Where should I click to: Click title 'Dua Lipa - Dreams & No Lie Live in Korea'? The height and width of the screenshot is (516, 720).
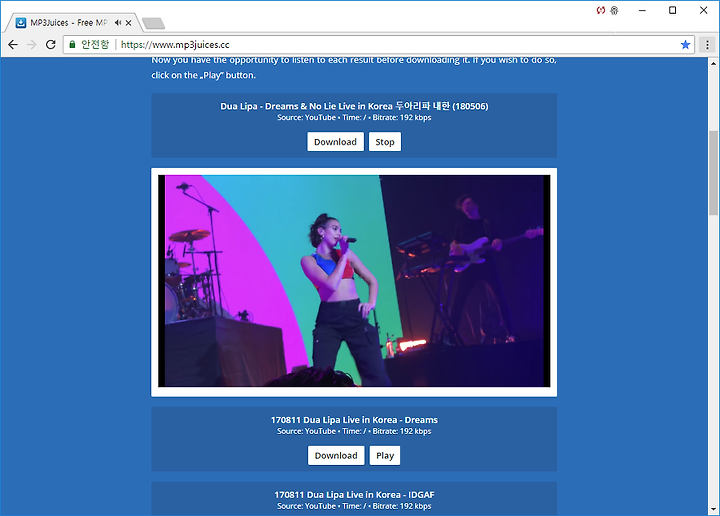coord(354,106)
